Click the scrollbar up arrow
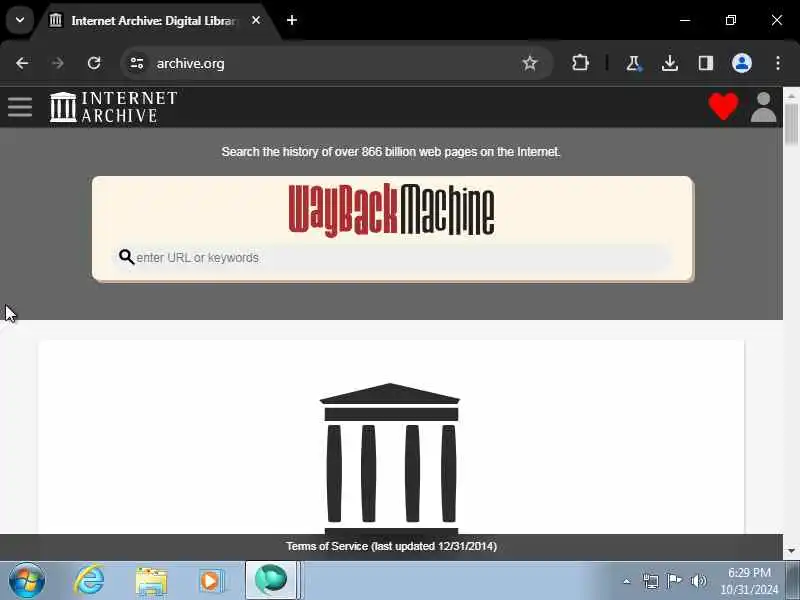This screenshot has width=800, height=600. (x=791, y=95)
